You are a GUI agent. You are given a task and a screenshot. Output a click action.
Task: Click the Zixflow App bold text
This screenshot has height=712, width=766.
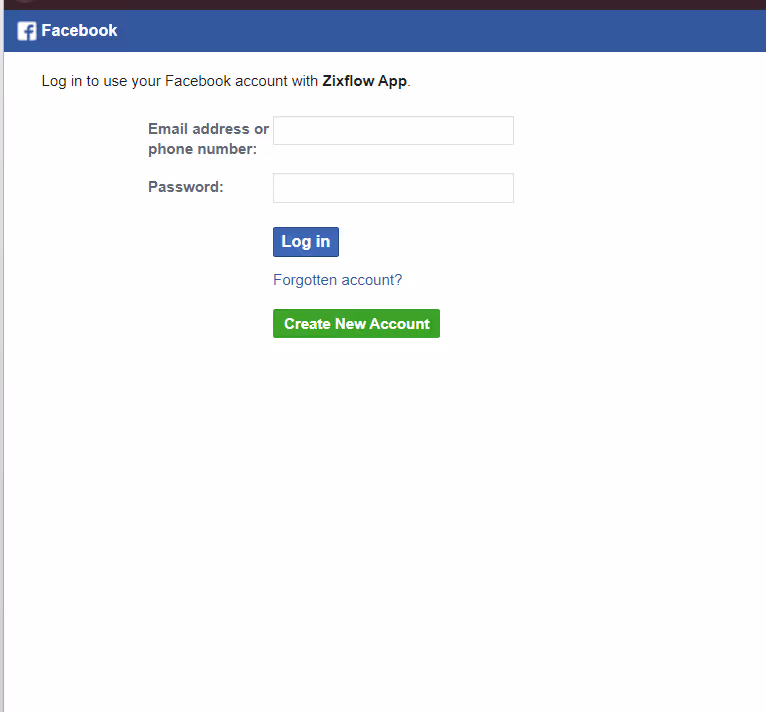click(x=364, y=81)
